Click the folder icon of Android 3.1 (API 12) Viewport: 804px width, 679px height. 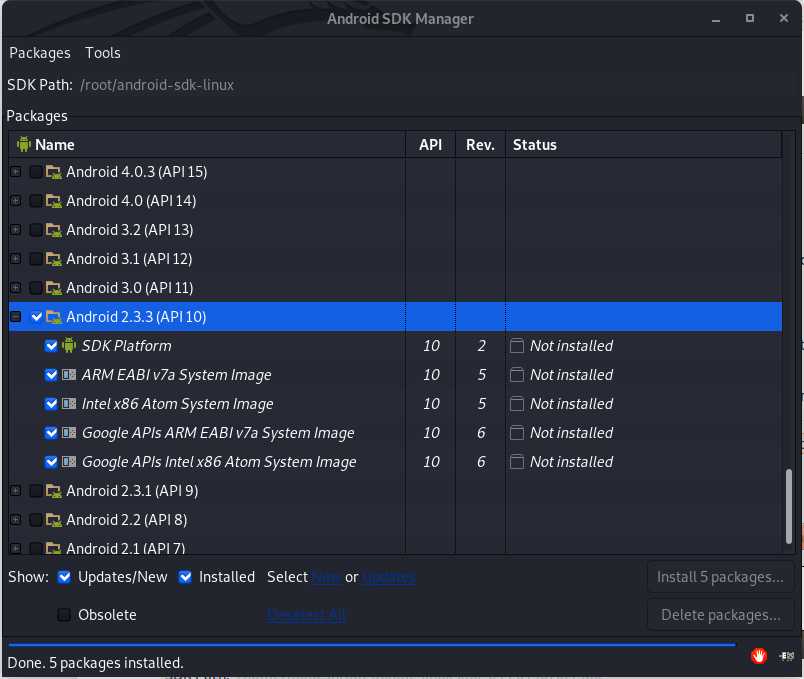click(53, 258)
